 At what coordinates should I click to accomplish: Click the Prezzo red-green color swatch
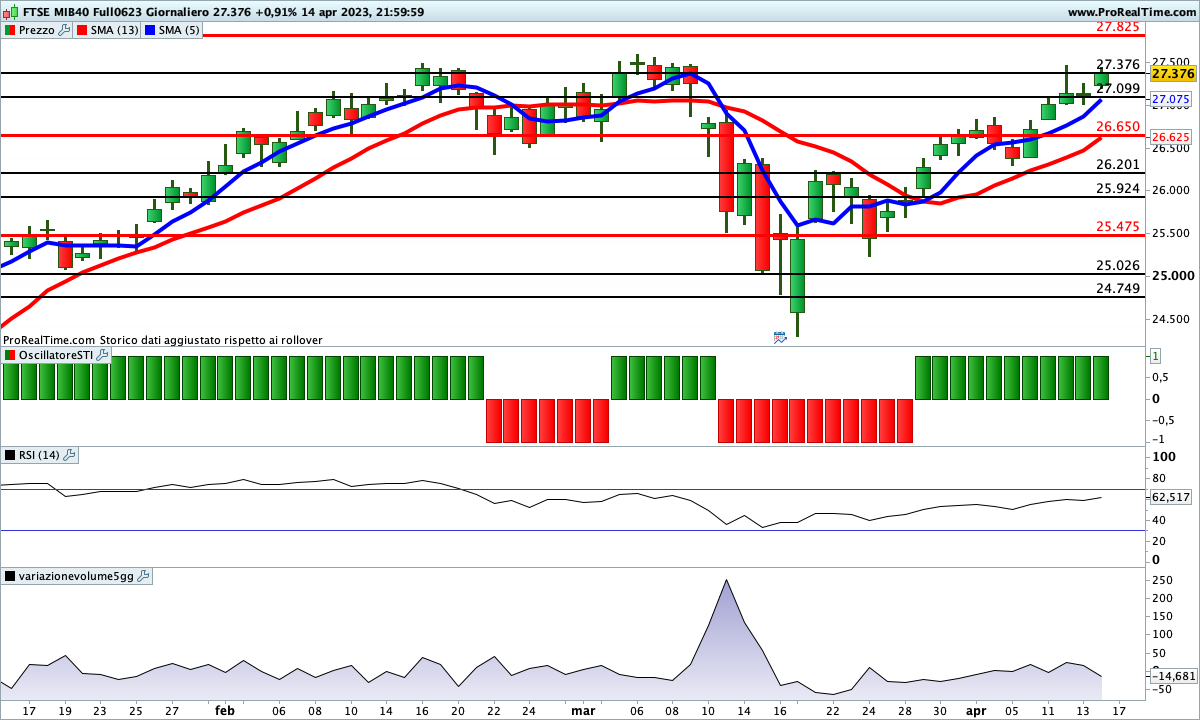[x=10, y=30]
